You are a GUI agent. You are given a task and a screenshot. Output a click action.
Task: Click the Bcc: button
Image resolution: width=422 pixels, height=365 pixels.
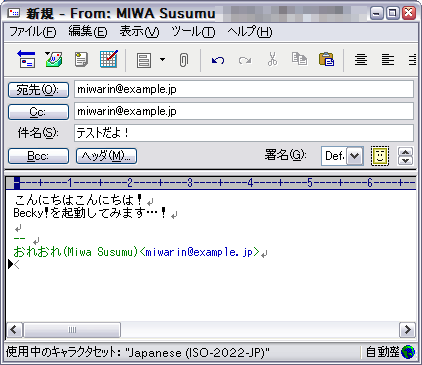(38, 156)
